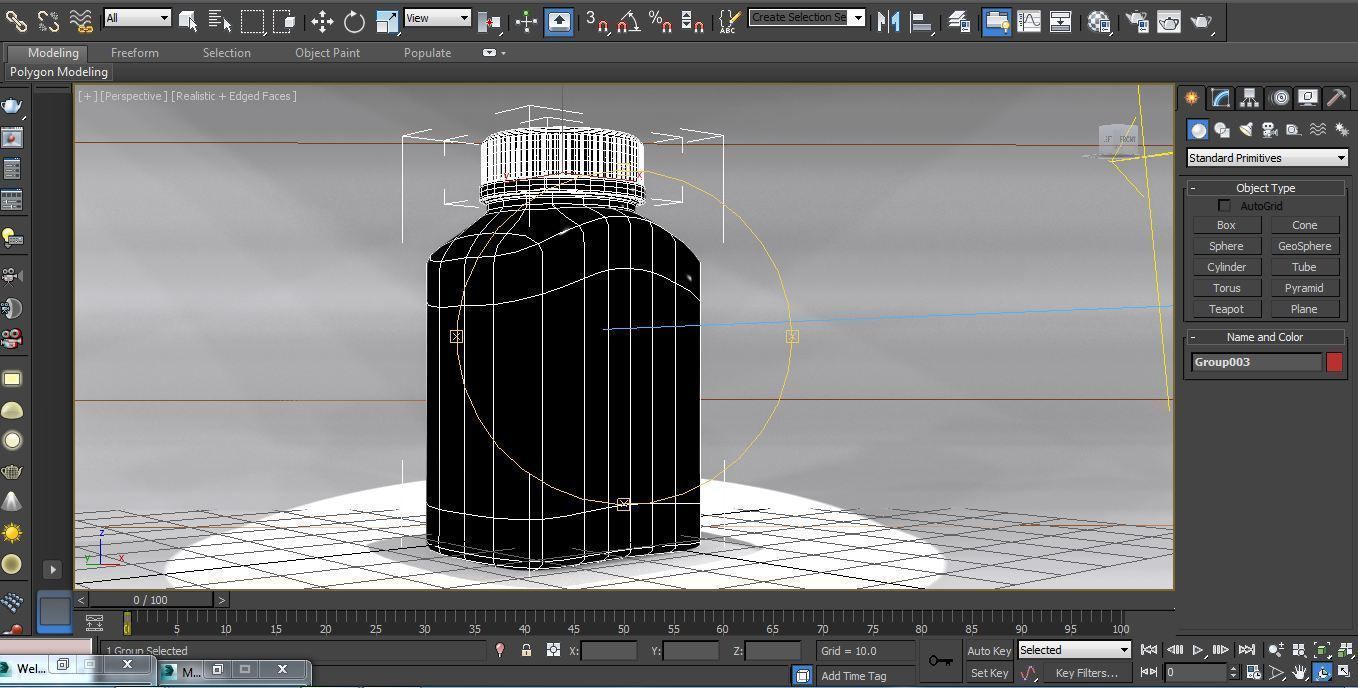Click the Torus primitive button
1358x688 pixels.
pos(1226,288)
